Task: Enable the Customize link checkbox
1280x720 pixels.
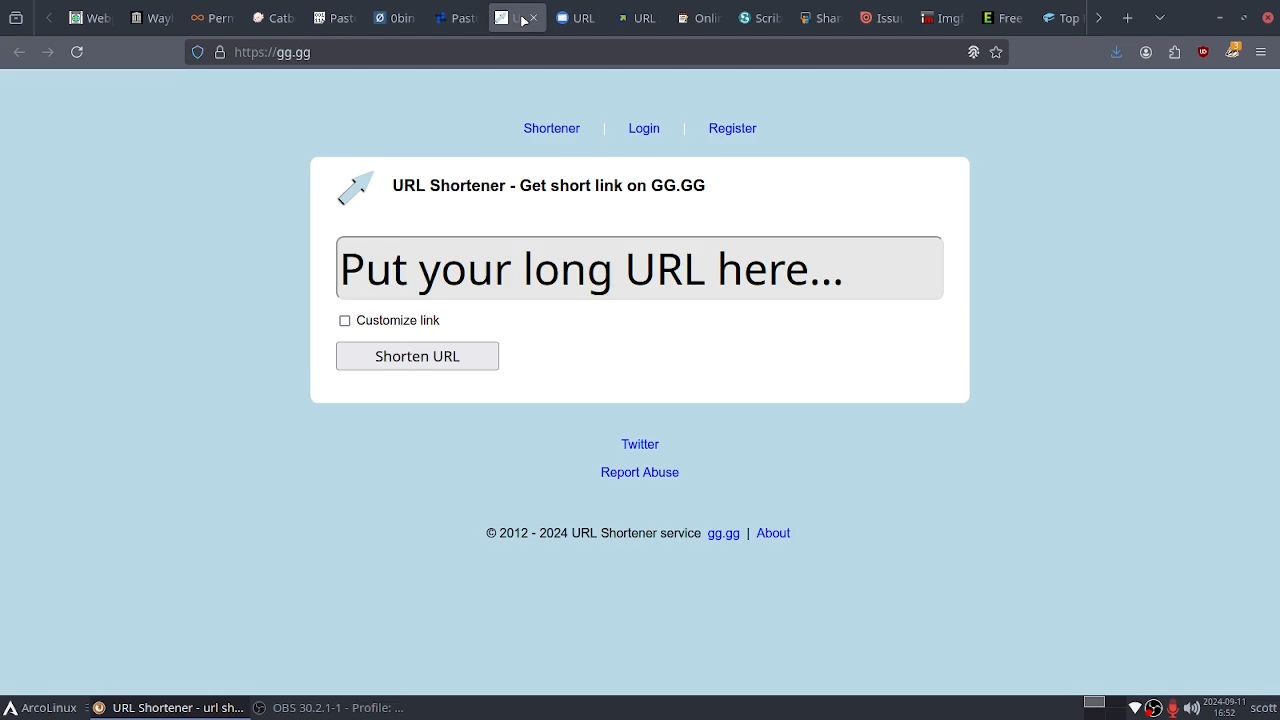Action: pos(345,321)
